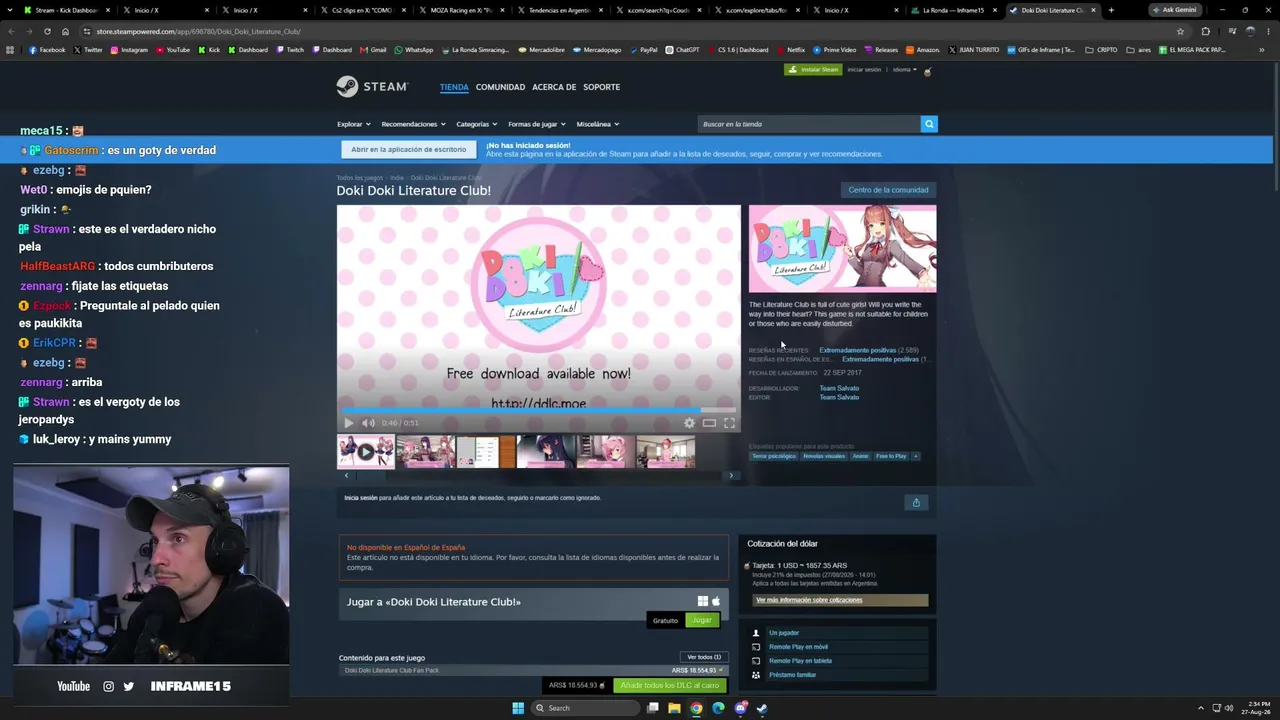The image size is (1280, 720).
Task: Click the Instalar Steam button
Action: pyautogui.click(x=812, y=70)
